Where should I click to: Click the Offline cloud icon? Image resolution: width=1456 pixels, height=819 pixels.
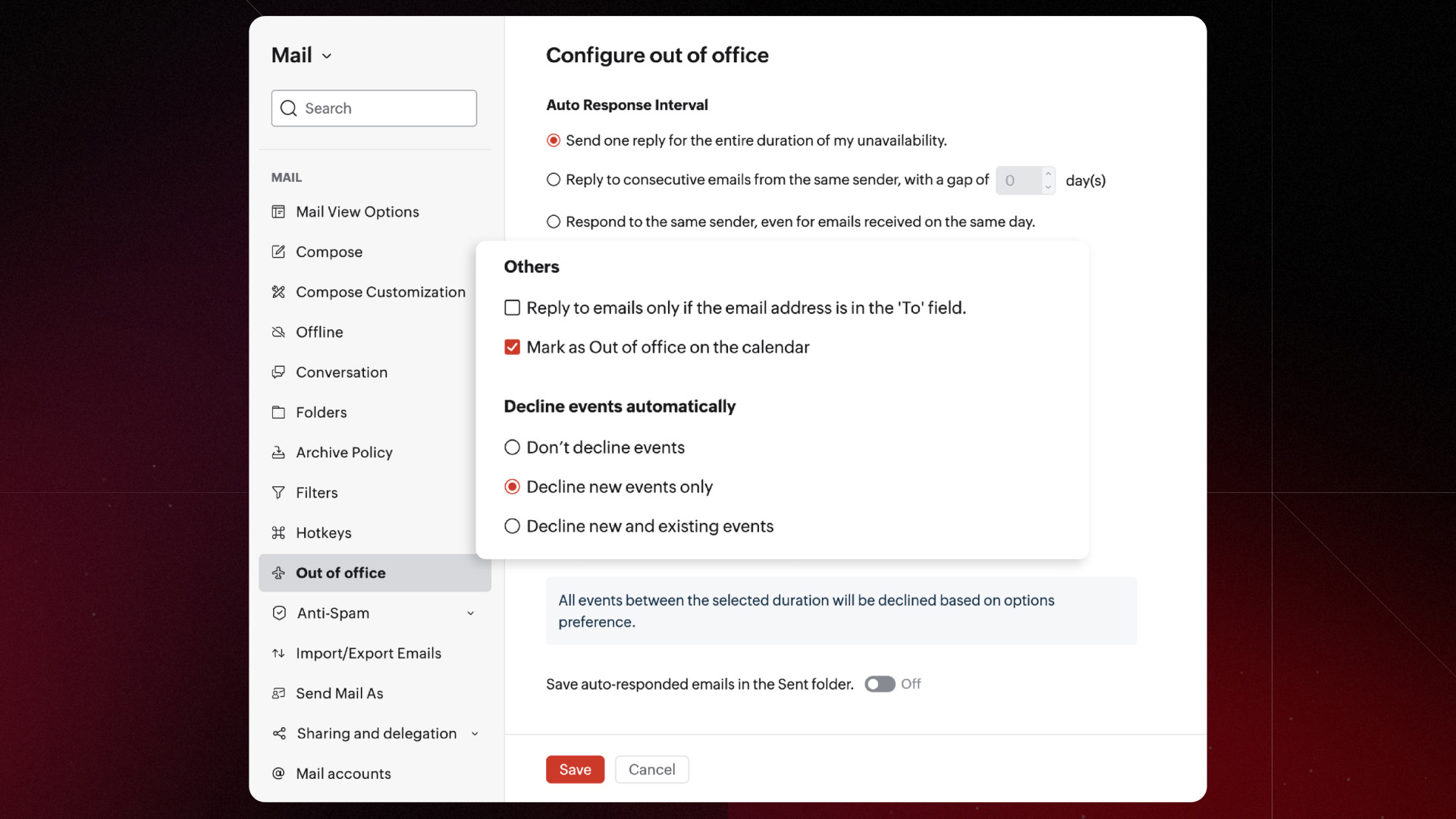[x=278, y=332]
